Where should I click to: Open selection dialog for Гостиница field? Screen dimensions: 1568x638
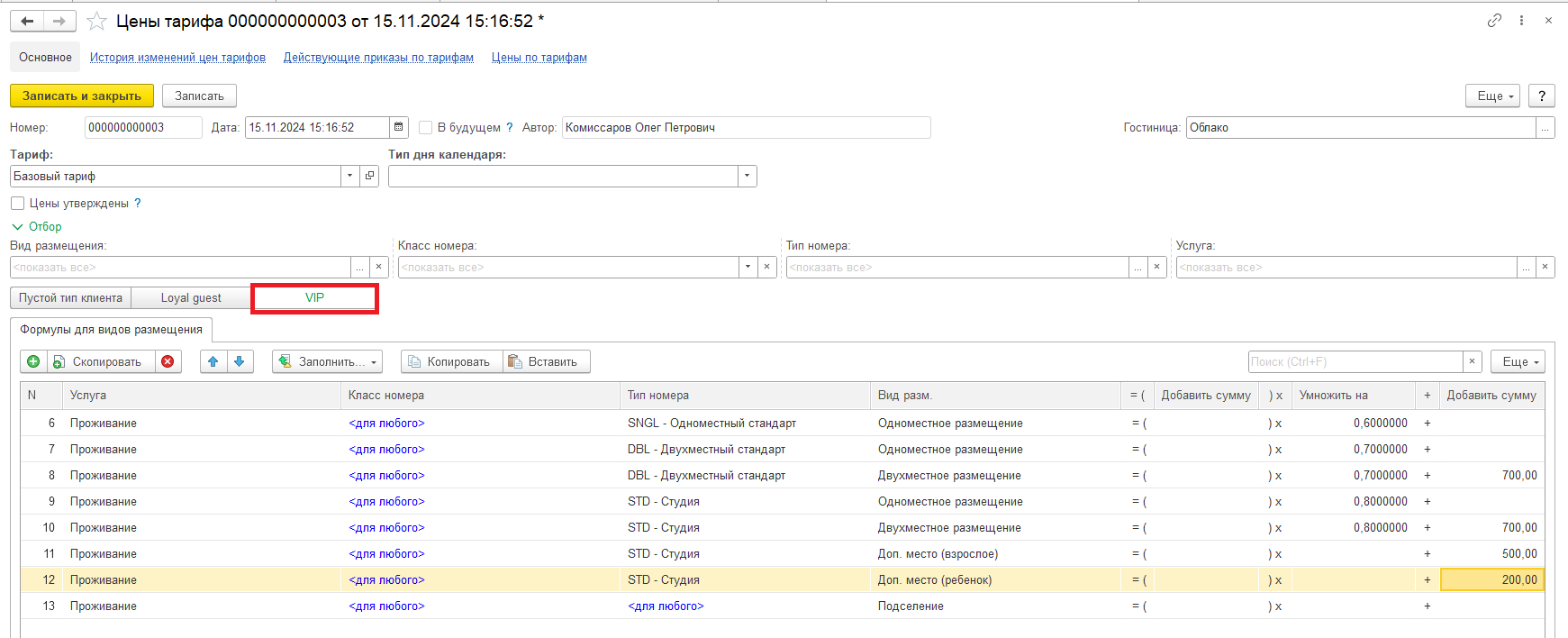click(1545, 127)
